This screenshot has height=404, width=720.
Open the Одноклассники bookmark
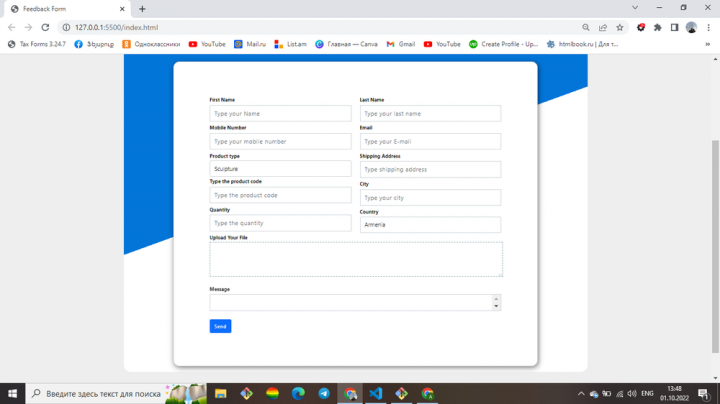(151, 44)
